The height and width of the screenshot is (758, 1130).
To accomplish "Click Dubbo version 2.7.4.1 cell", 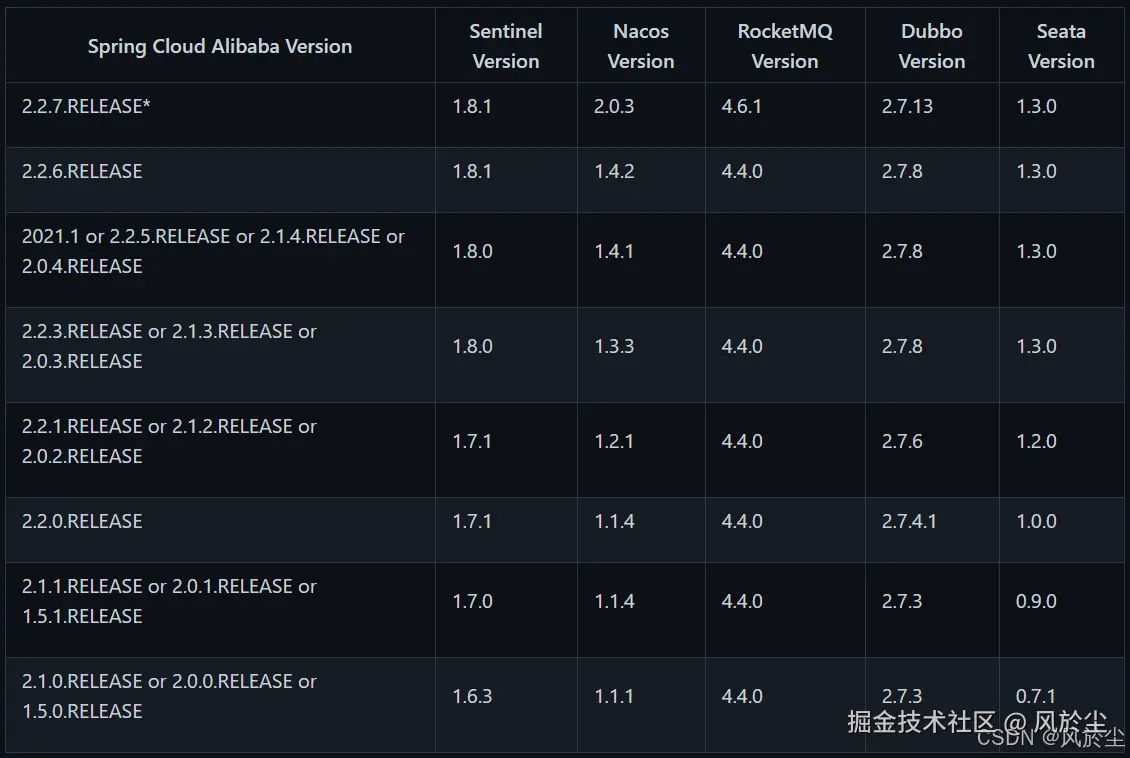I will coord(909,521).
